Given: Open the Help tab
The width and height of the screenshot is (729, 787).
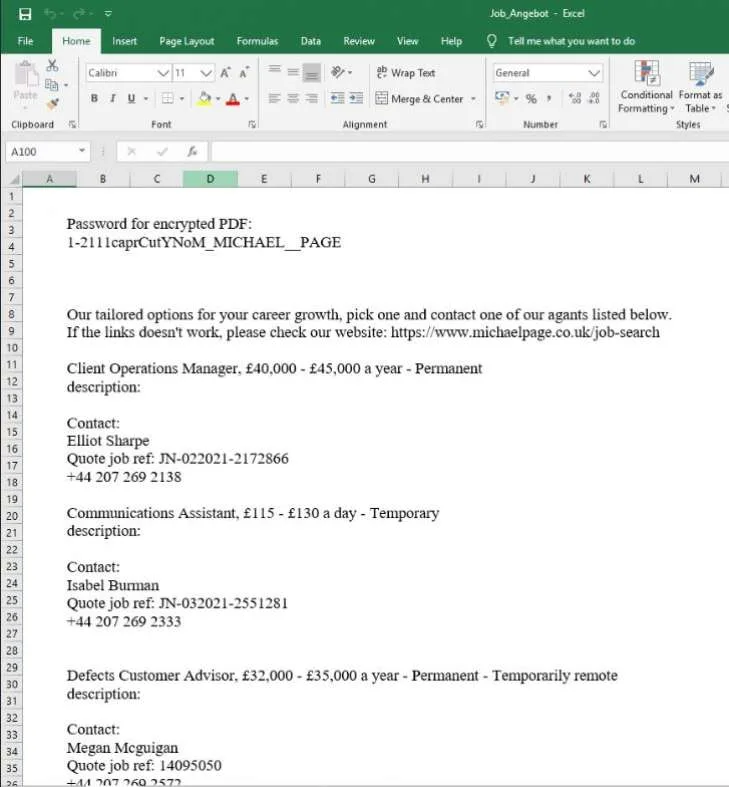Looking at the screenshot, I should tap(451, 41).
